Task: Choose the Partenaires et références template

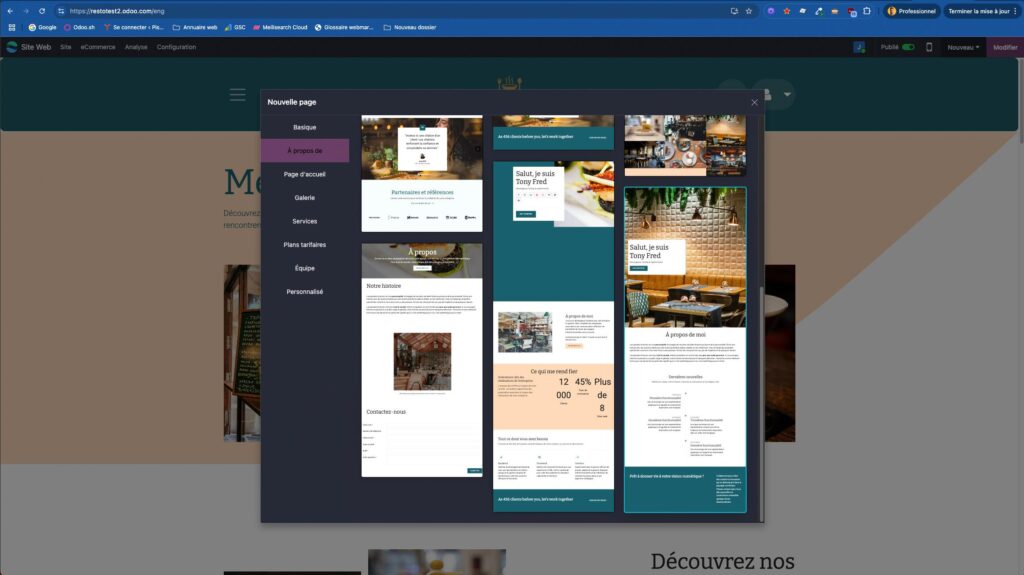Action: click(422, 173)
